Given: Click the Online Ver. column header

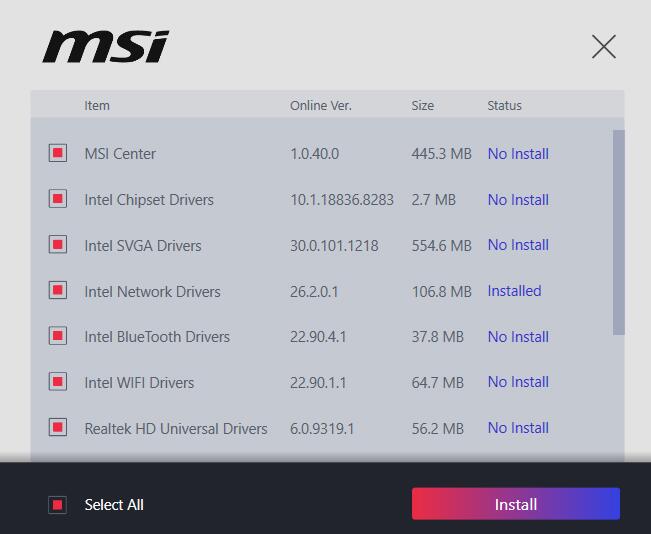Looking at the screenshot, I should click(320, 105).
